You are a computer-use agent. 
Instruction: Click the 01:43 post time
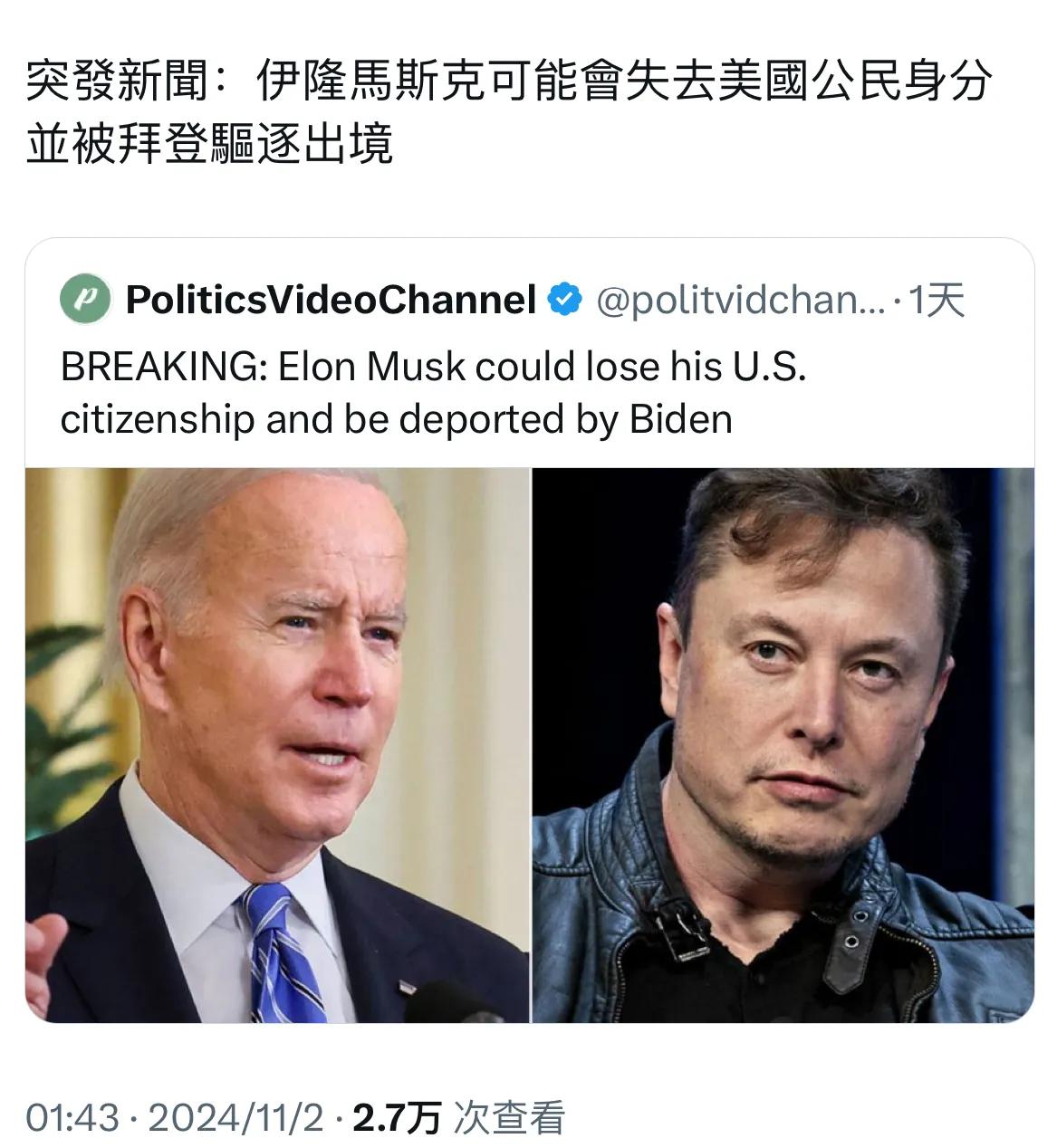[72, 1117]
